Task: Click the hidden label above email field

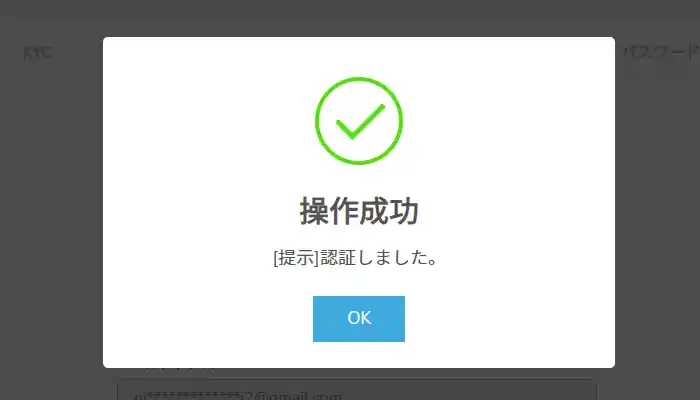Action: (179, 369)
